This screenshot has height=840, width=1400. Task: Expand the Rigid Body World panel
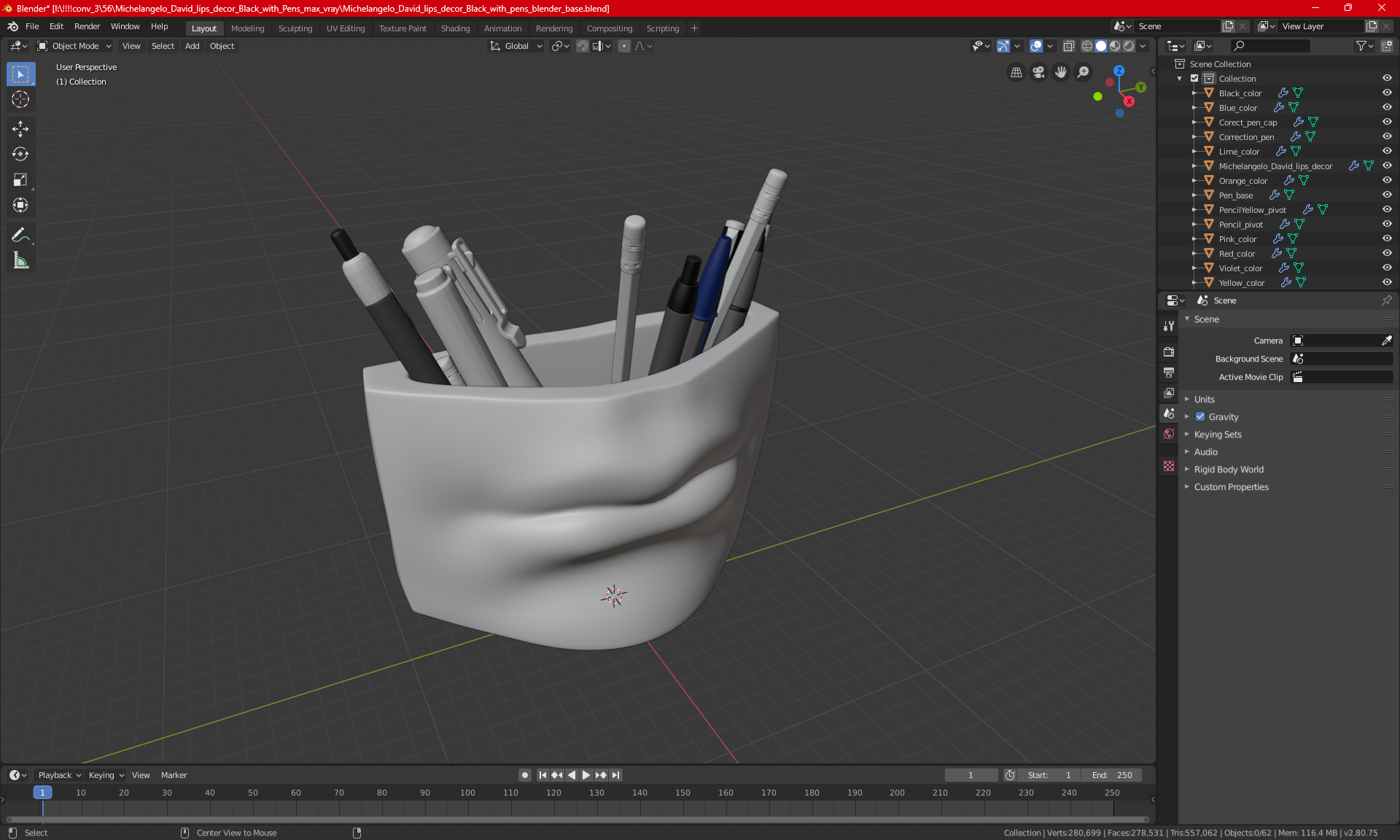[1229, 470]
